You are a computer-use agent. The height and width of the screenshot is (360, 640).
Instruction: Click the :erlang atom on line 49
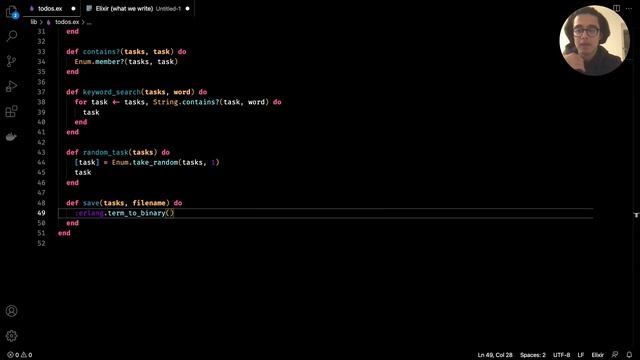tap(89, 213)
